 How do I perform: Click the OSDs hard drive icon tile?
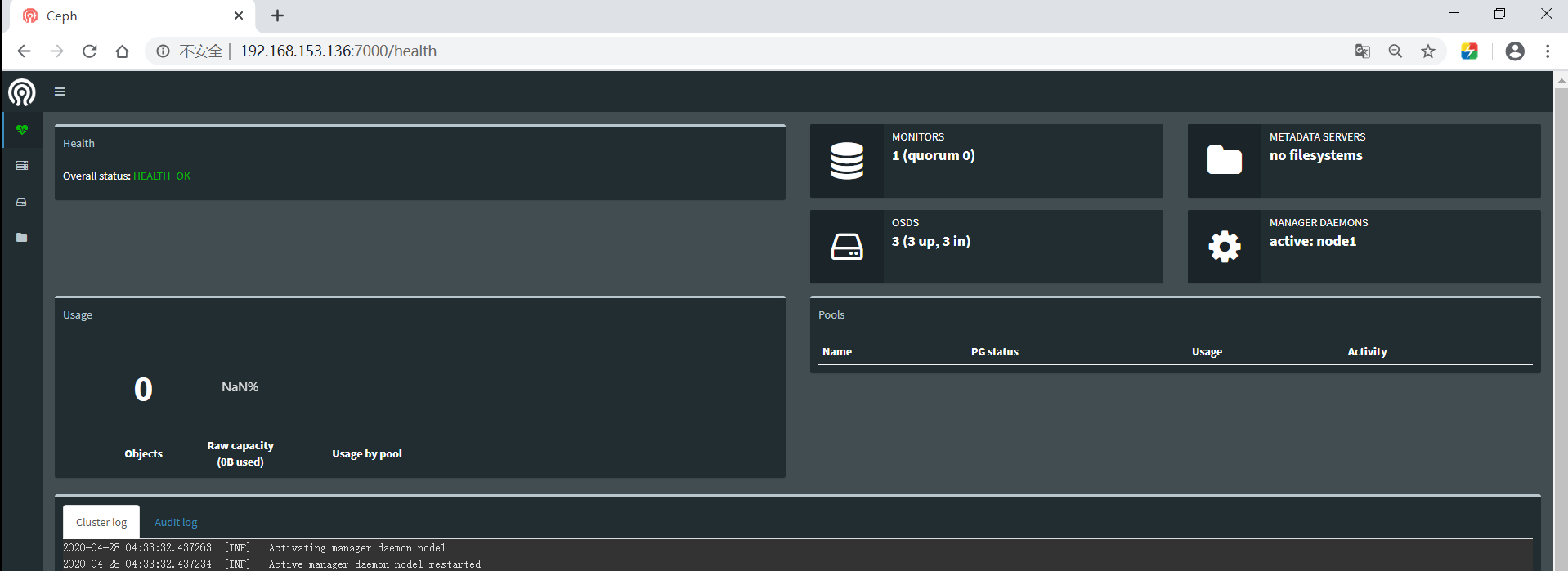[846, 247]
